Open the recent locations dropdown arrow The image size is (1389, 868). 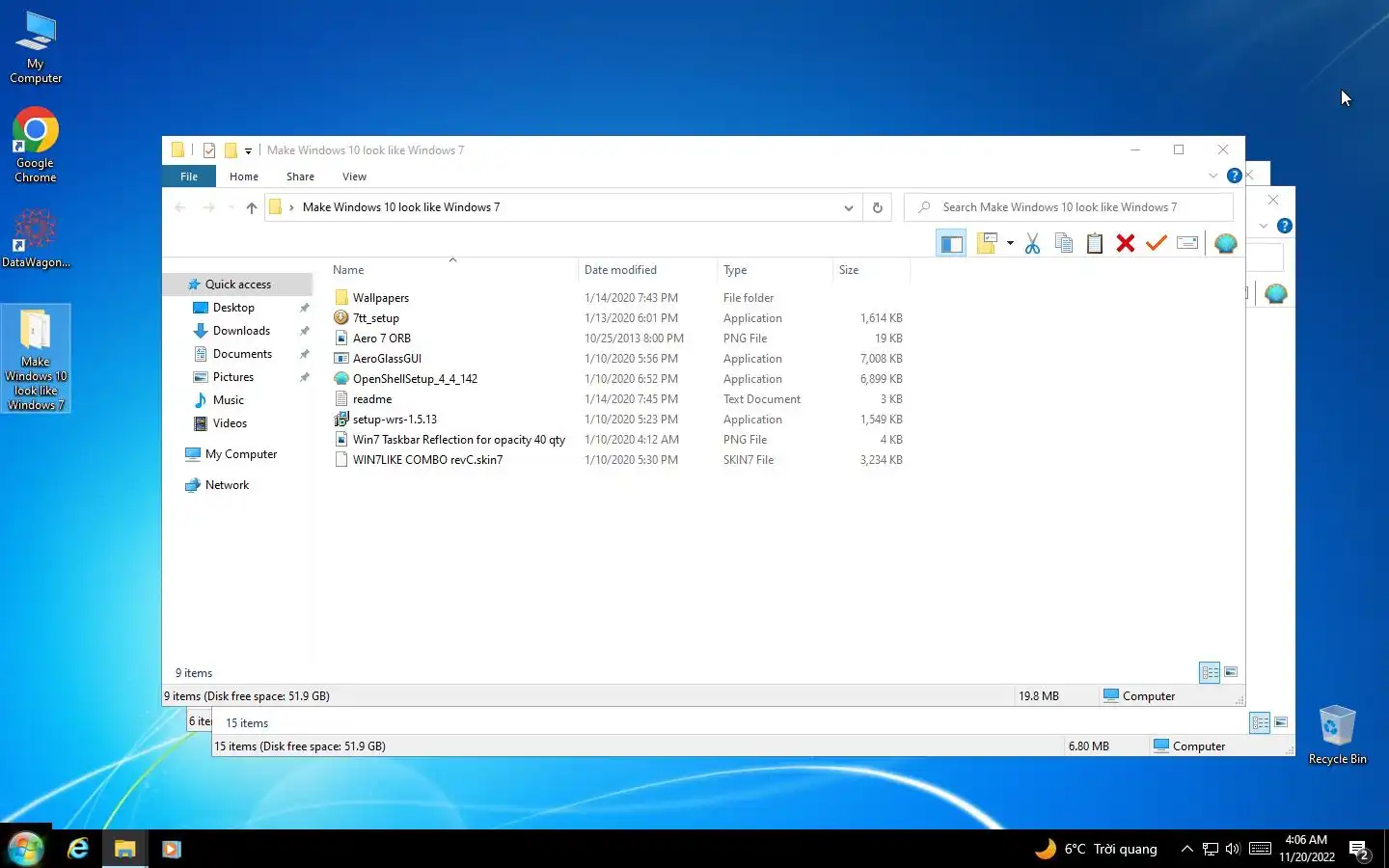[231, 207]
